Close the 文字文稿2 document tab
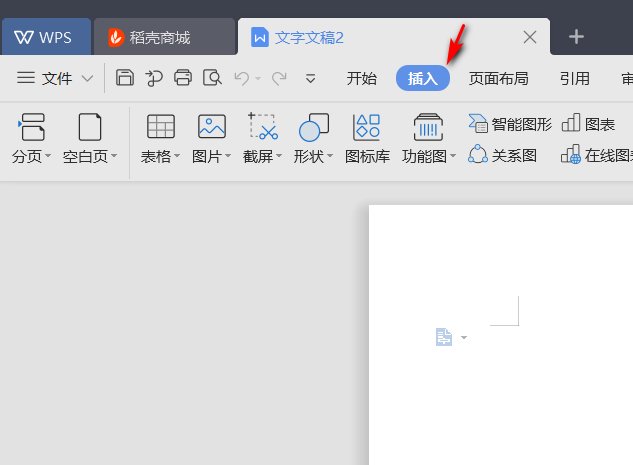Image resolution: width=633 pixels, height=465 pixels. click(x=530, y=37)
